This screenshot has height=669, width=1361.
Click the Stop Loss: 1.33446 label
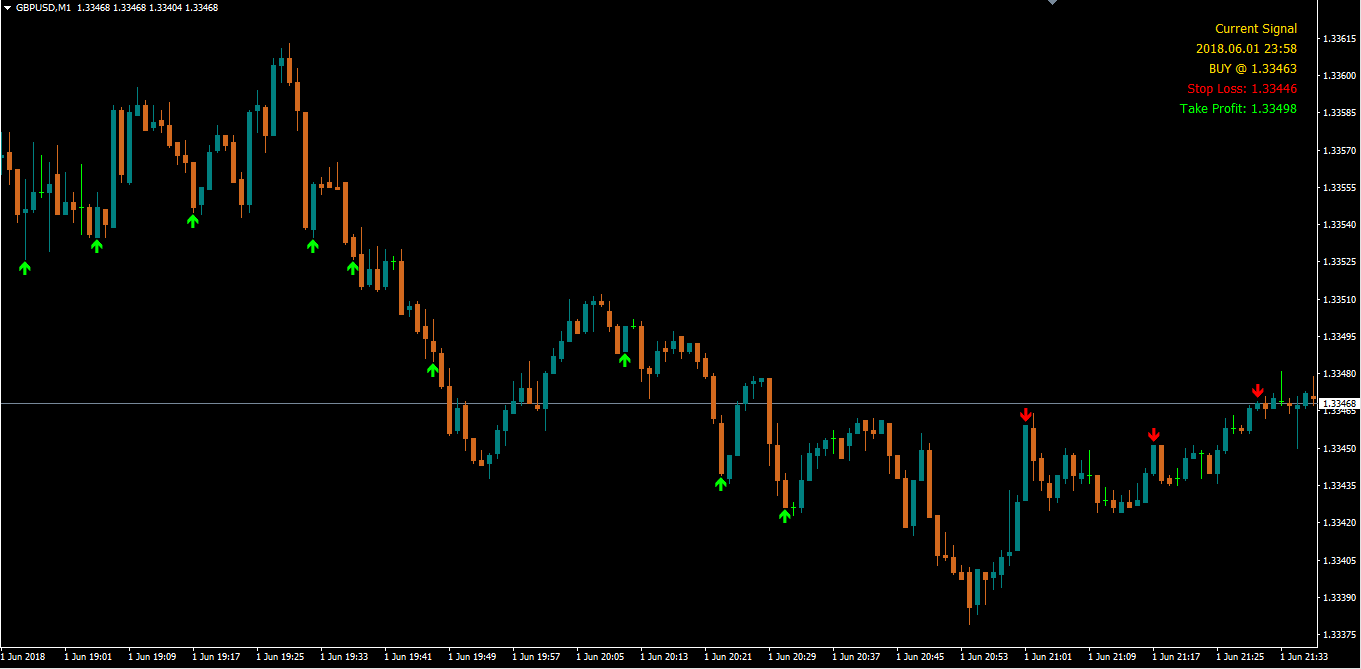pyautogui.click(x=1242, y=89)
